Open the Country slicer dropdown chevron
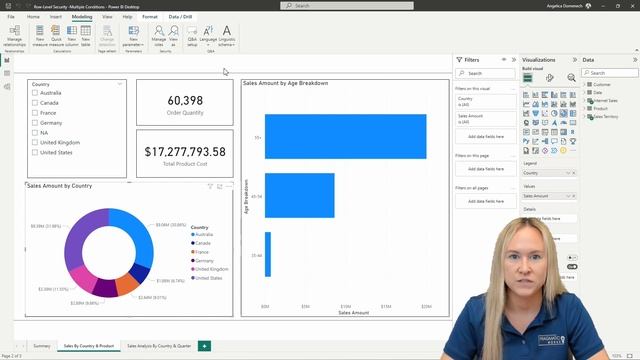This screenshot has width=640, height=360. [120, 84]
